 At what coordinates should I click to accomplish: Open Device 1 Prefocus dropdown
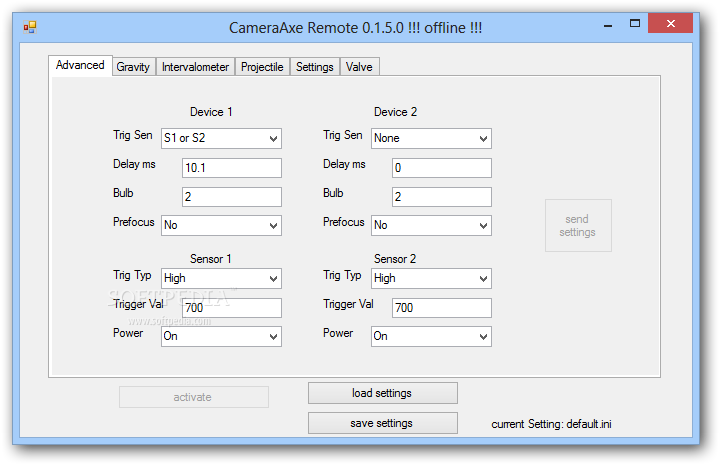221,225
